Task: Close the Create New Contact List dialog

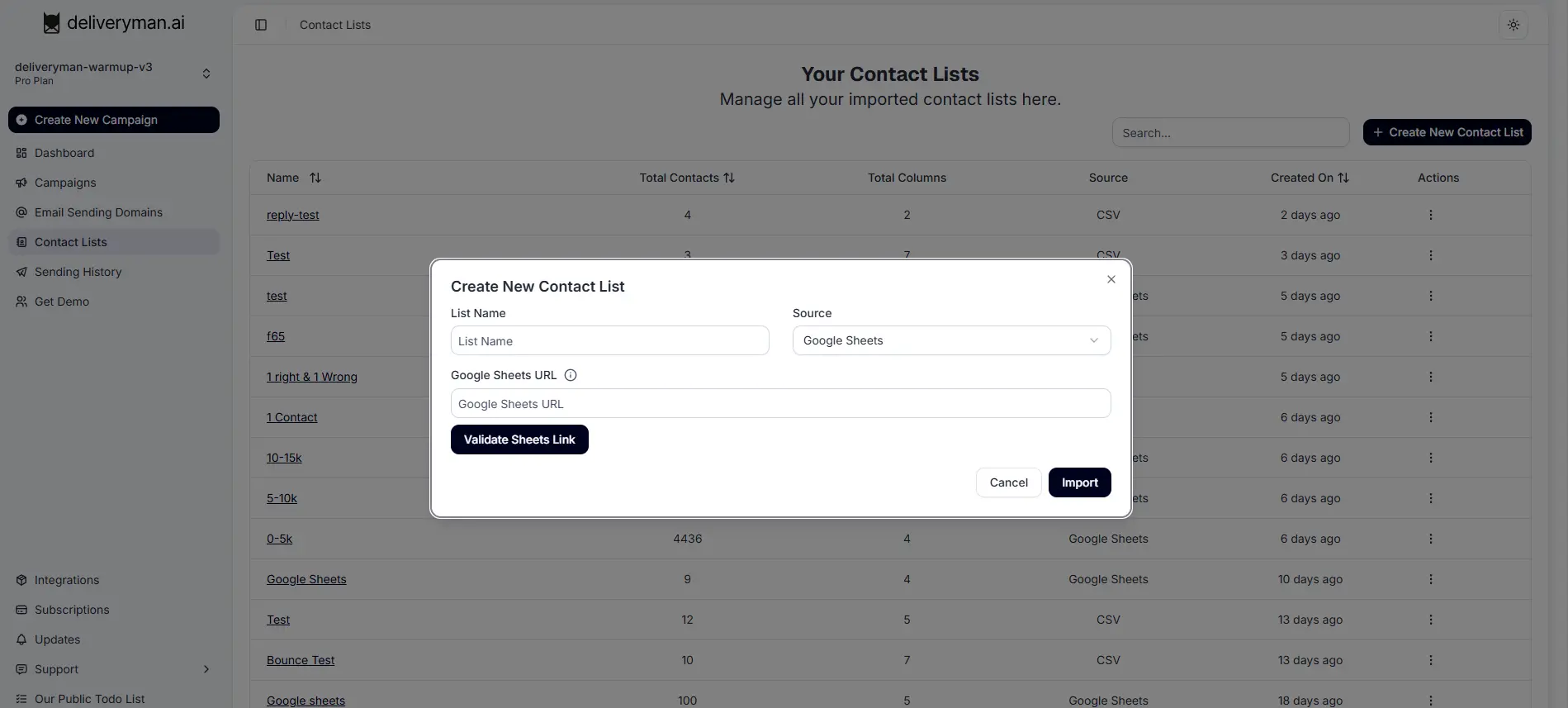Action: pyautogui.click(x=1111, y=279)
